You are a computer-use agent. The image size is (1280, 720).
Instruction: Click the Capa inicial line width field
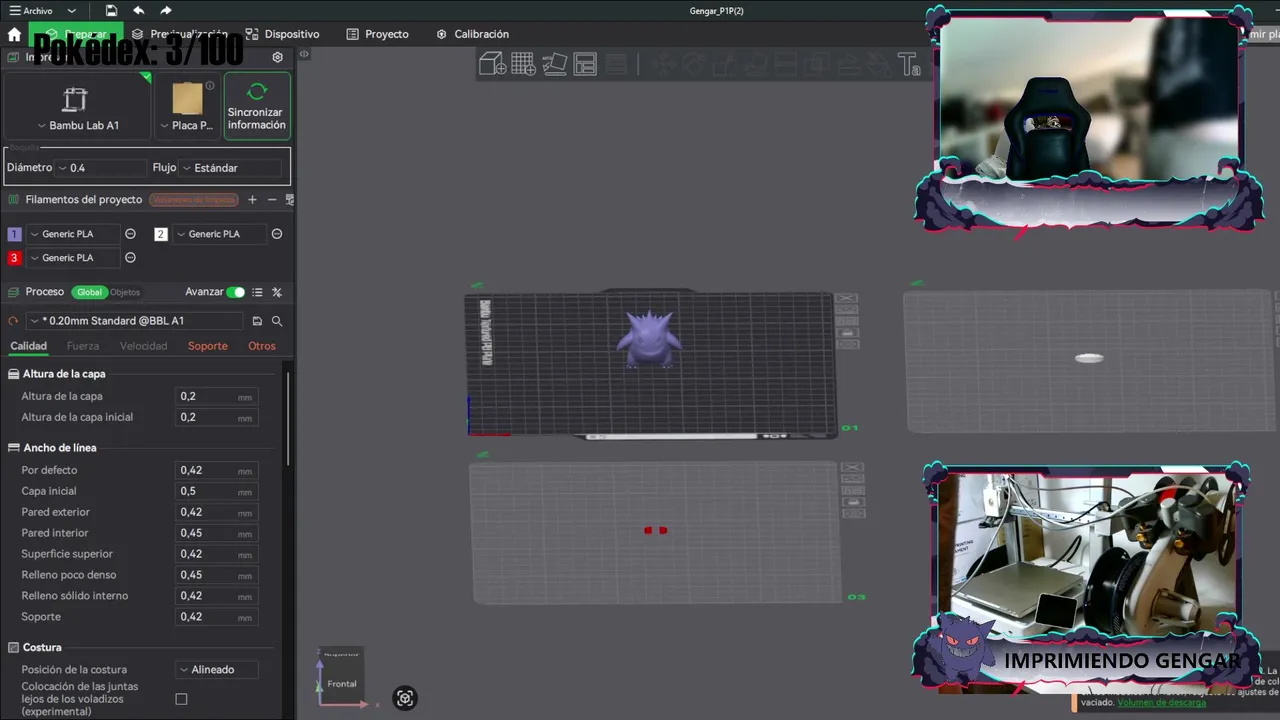[x=216, y=491]
